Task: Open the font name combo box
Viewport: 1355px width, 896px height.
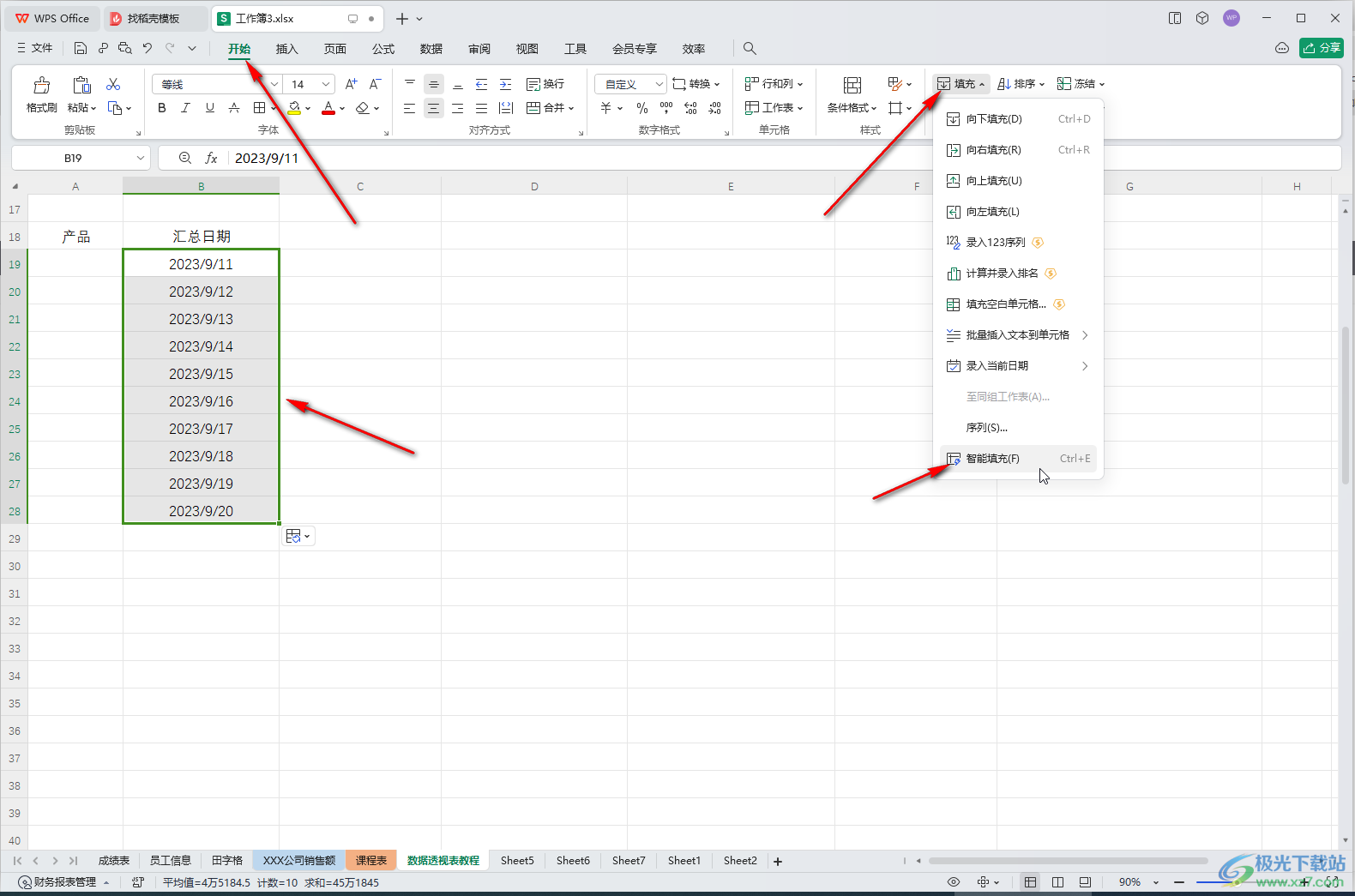Action: 217,84
